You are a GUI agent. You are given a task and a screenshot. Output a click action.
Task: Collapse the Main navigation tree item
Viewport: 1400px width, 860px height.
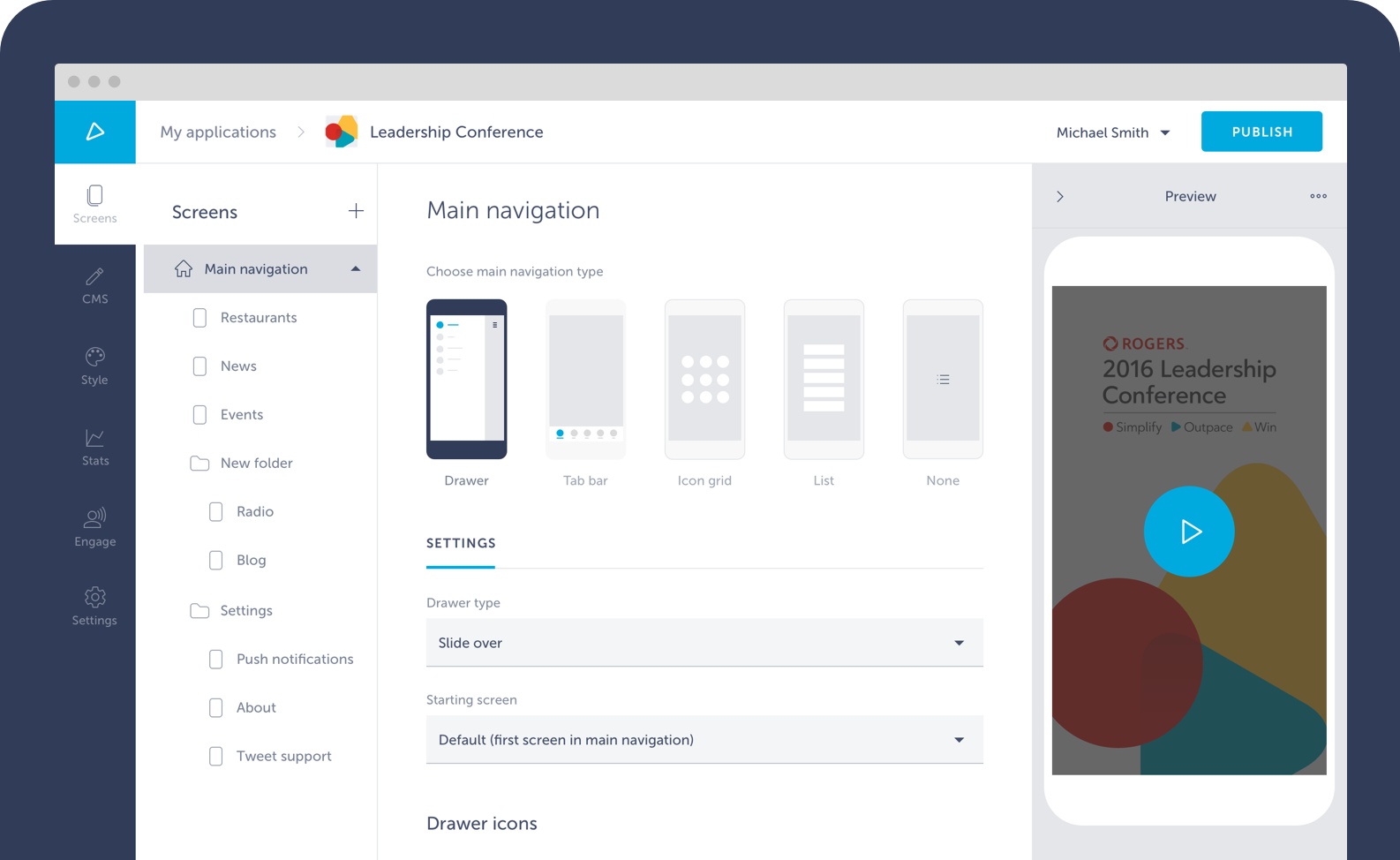[x=356, y=269]
